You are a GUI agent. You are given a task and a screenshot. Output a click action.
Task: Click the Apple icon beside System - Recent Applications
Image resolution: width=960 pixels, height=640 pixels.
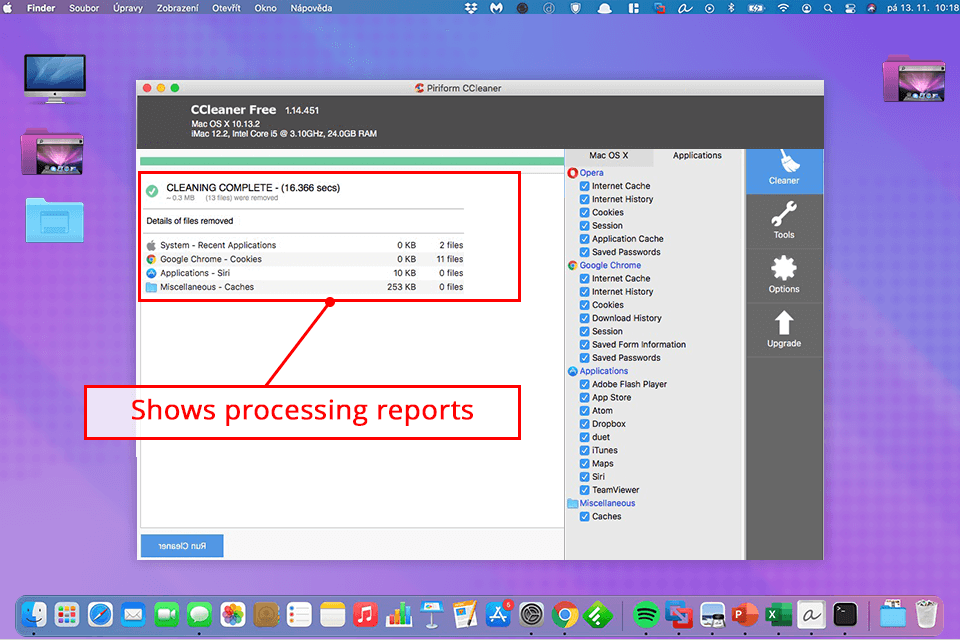pos(151,245)
